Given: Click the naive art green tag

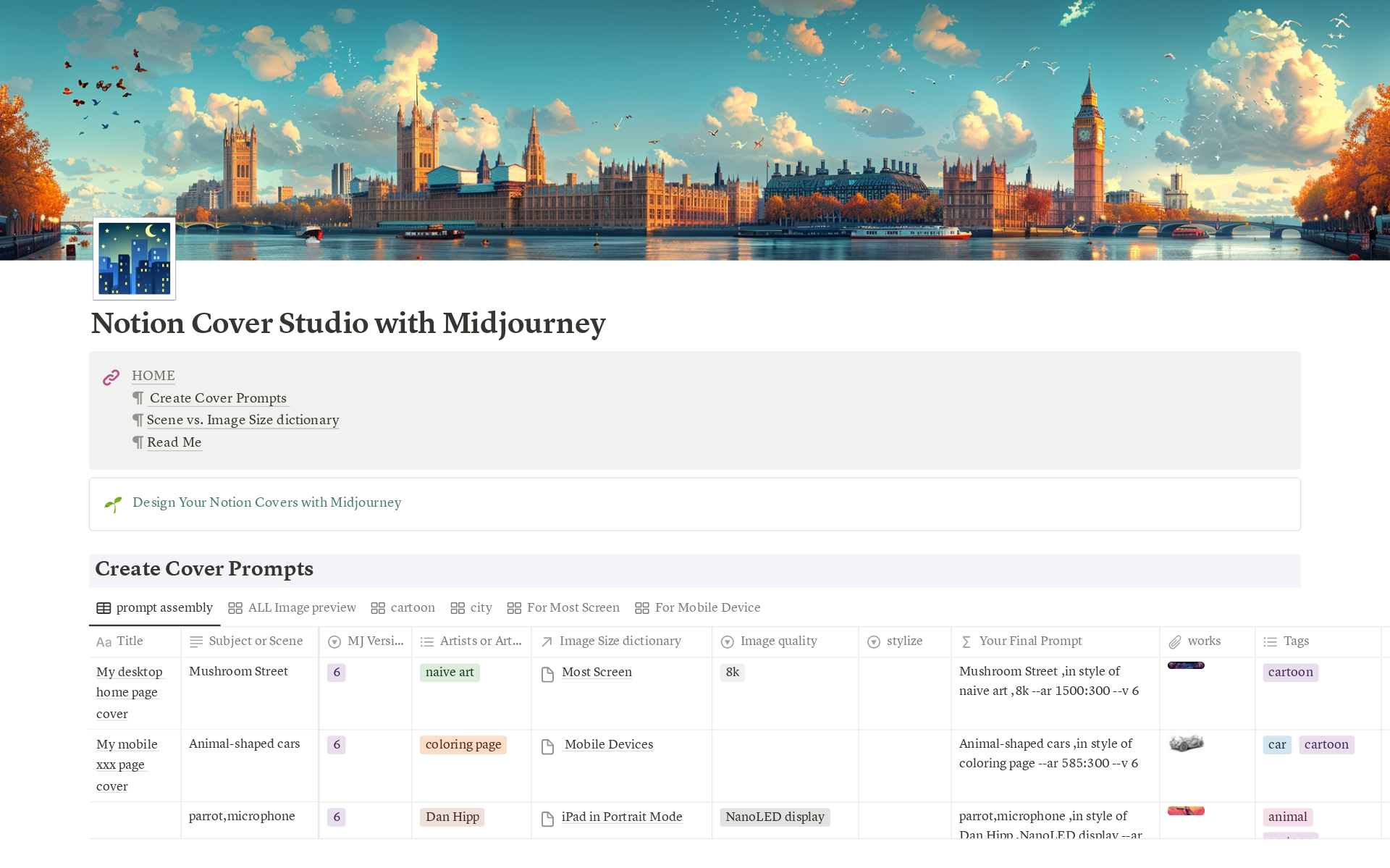Looking at the screenshot, I should click(450, 673).
